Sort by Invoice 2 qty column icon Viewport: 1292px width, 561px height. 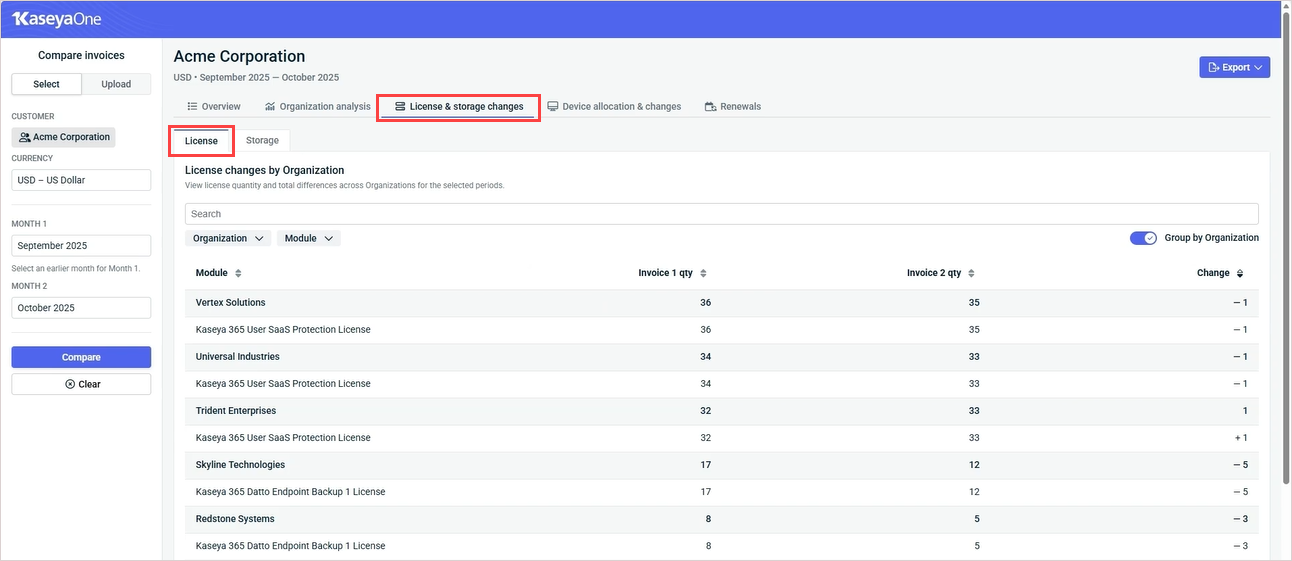pyautogui.click(x=971, y=273)
